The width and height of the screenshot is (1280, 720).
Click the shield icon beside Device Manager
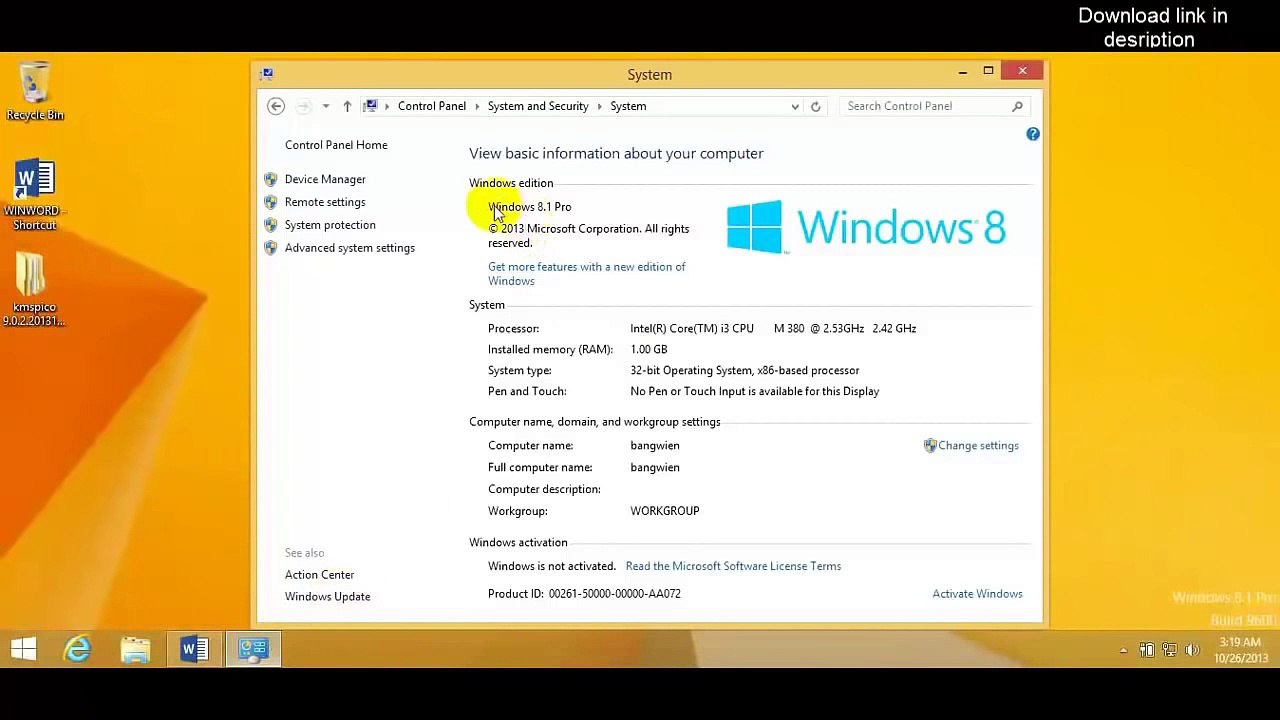(x=271, y=179)
